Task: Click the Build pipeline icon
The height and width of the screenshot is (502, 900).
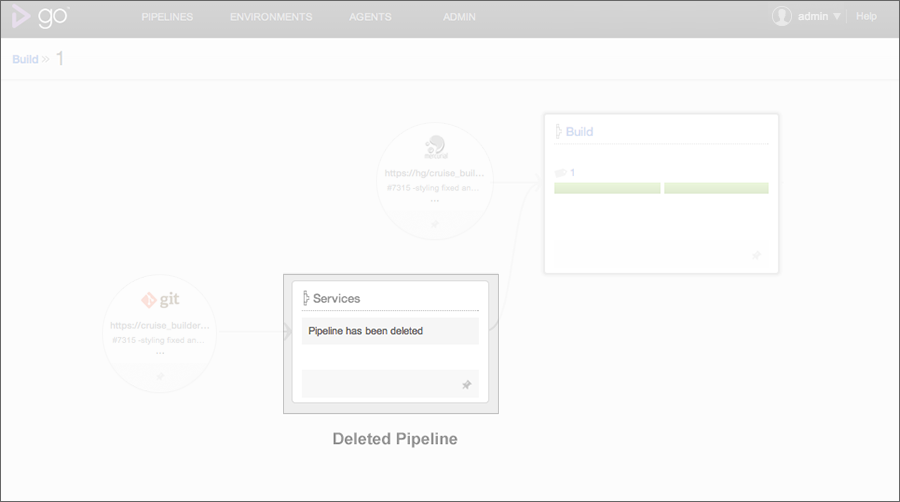Action: [x=558, y=131]
